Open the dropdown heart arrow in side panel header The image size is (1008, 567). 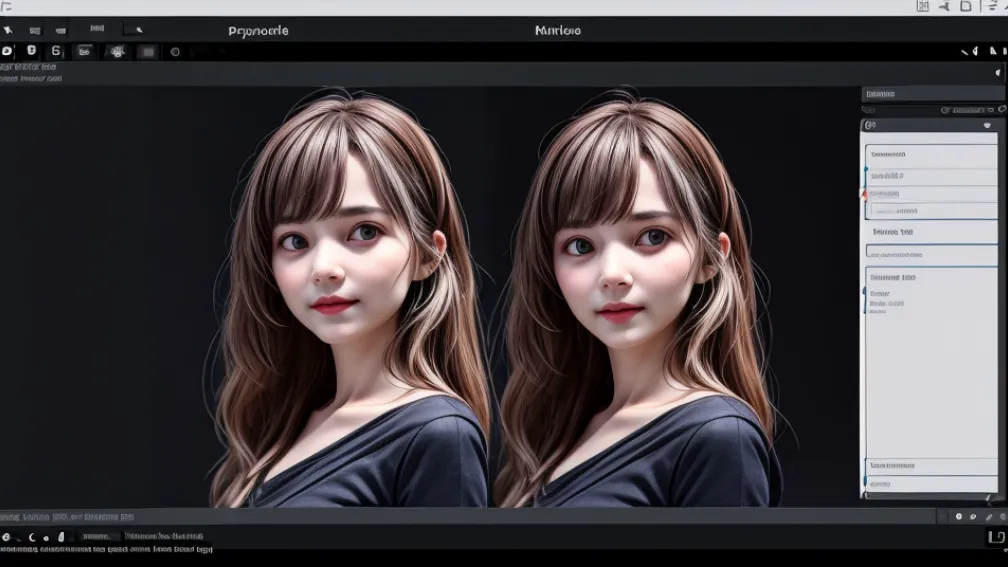[987, 125]
